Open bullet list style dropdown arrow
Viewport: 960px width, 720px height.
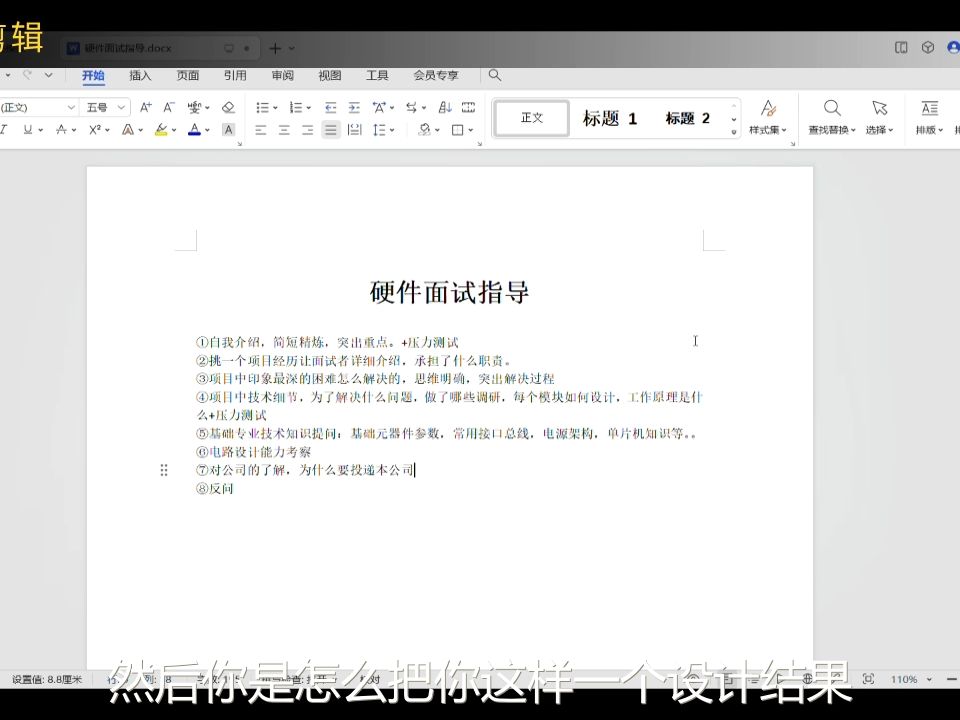[275, 108]
